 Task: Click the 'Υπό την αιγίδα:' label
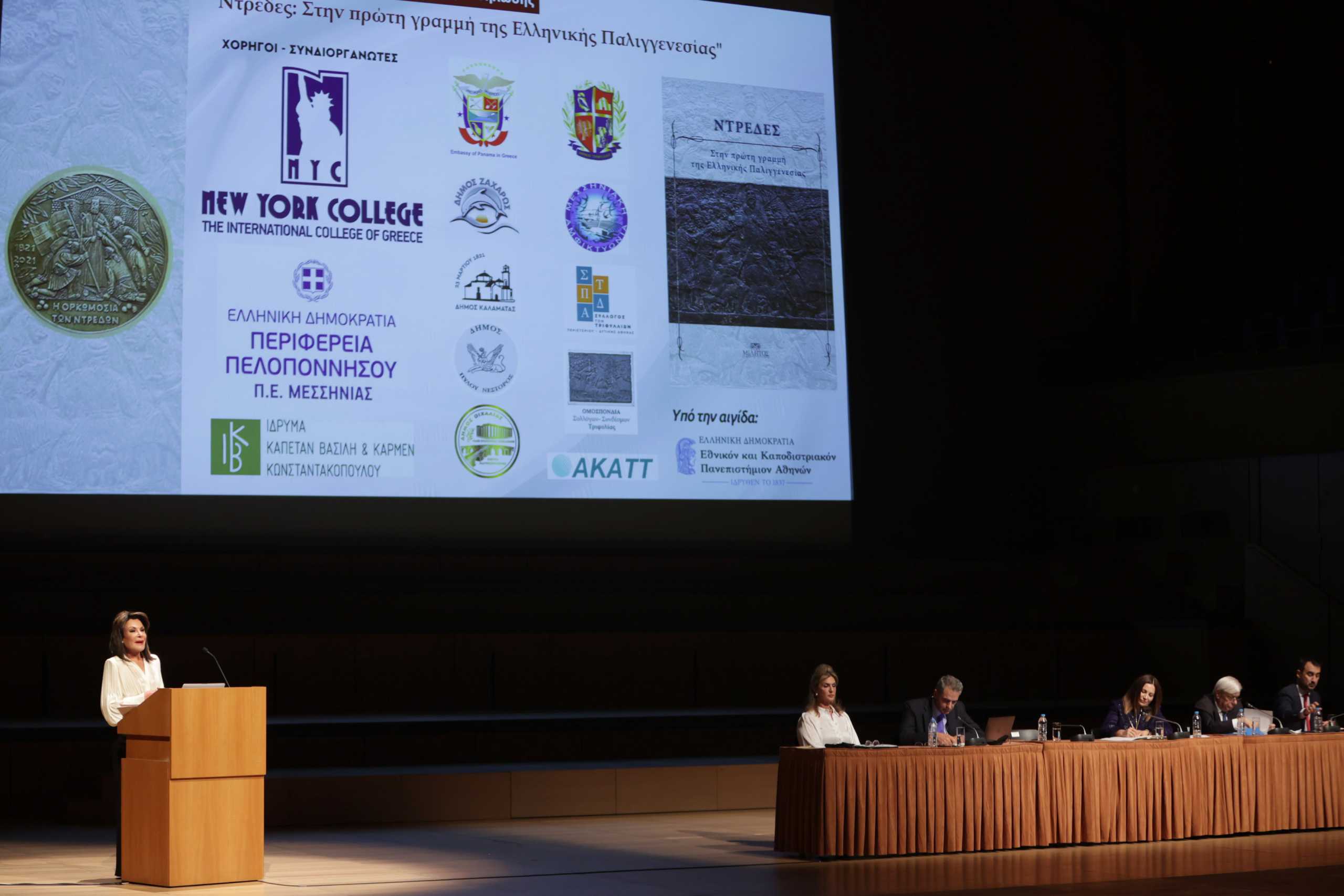715,417
